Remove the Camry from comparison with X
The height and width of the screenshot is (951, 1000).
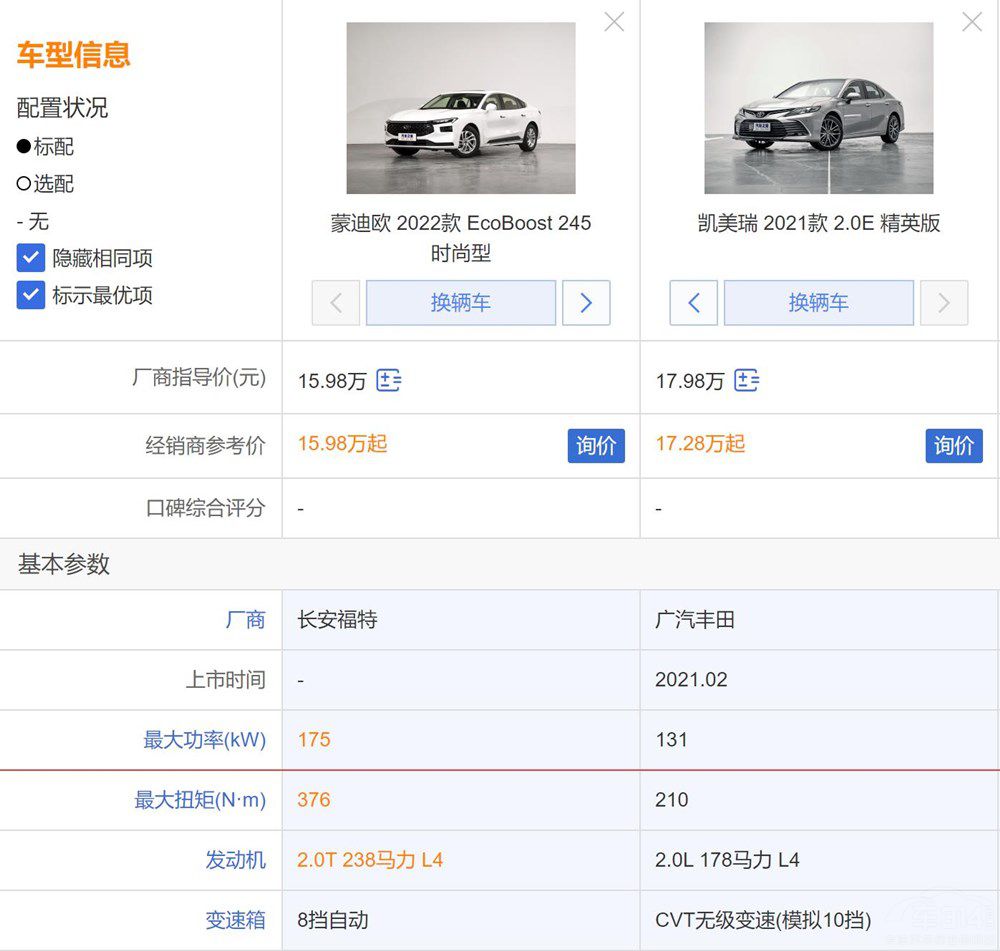pyautogui.click(x=971, y=22)
